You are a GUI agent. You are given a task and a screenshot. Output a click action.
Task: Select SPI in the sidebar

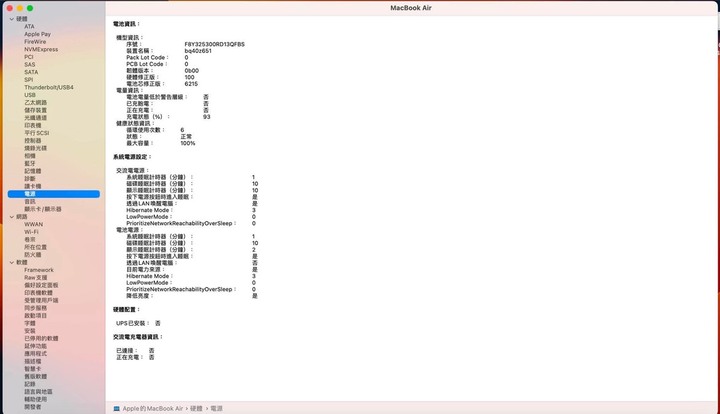click(x=28, y=80)
